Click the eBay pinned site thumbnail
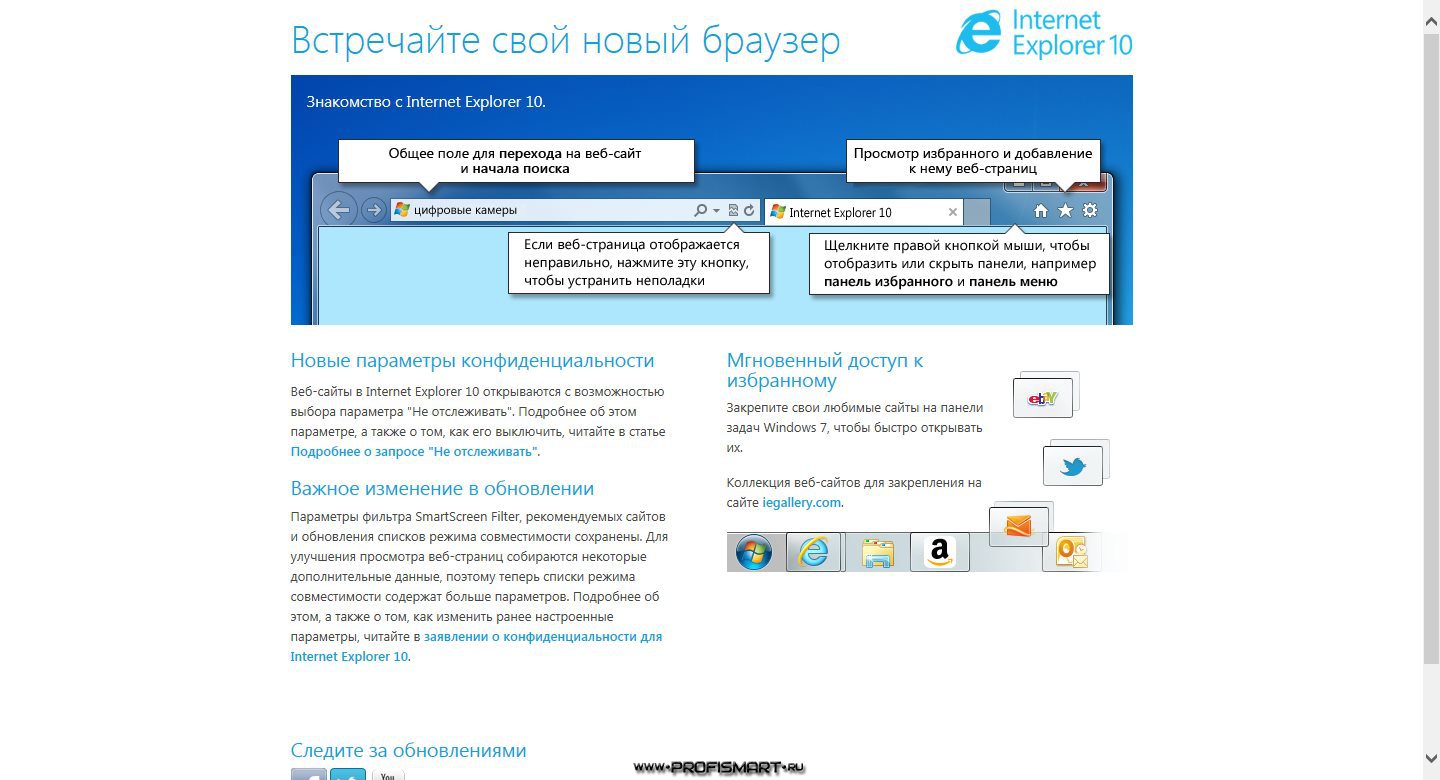1440x780 pixels. [x=1043, y=398]
